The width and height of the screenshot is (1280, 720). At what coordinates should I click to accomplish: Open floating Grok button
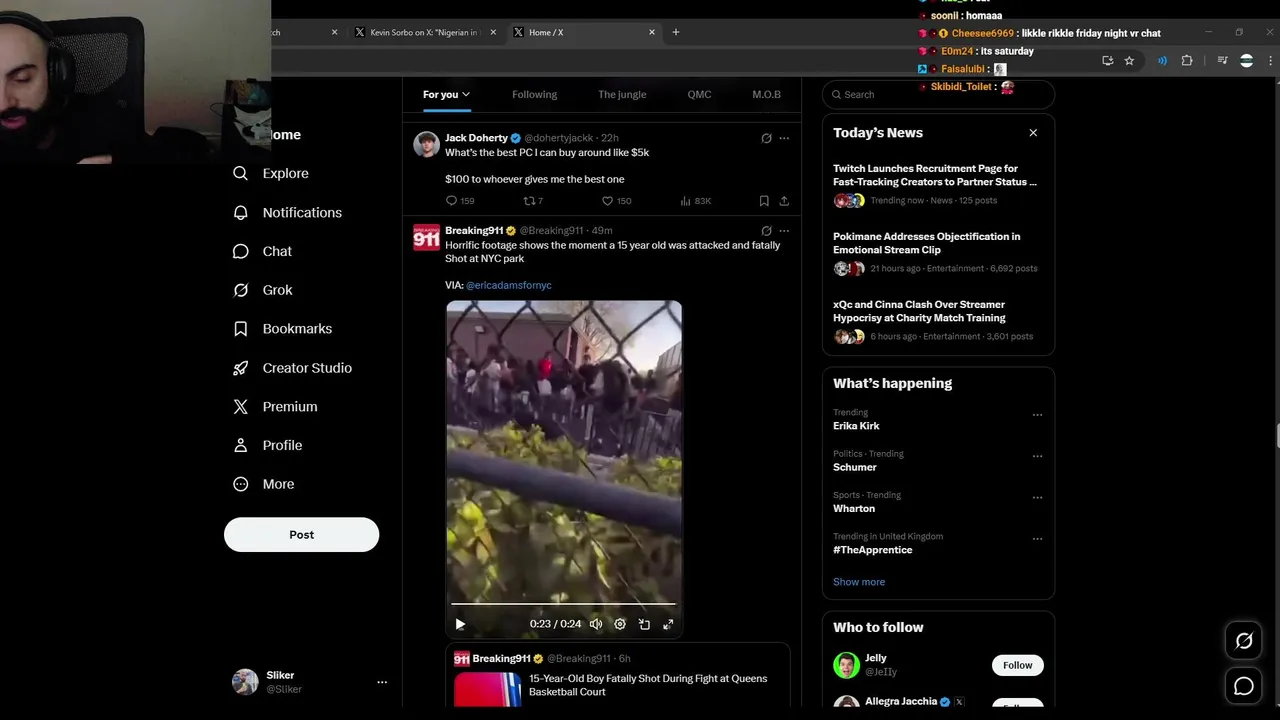coord(1244,641)
